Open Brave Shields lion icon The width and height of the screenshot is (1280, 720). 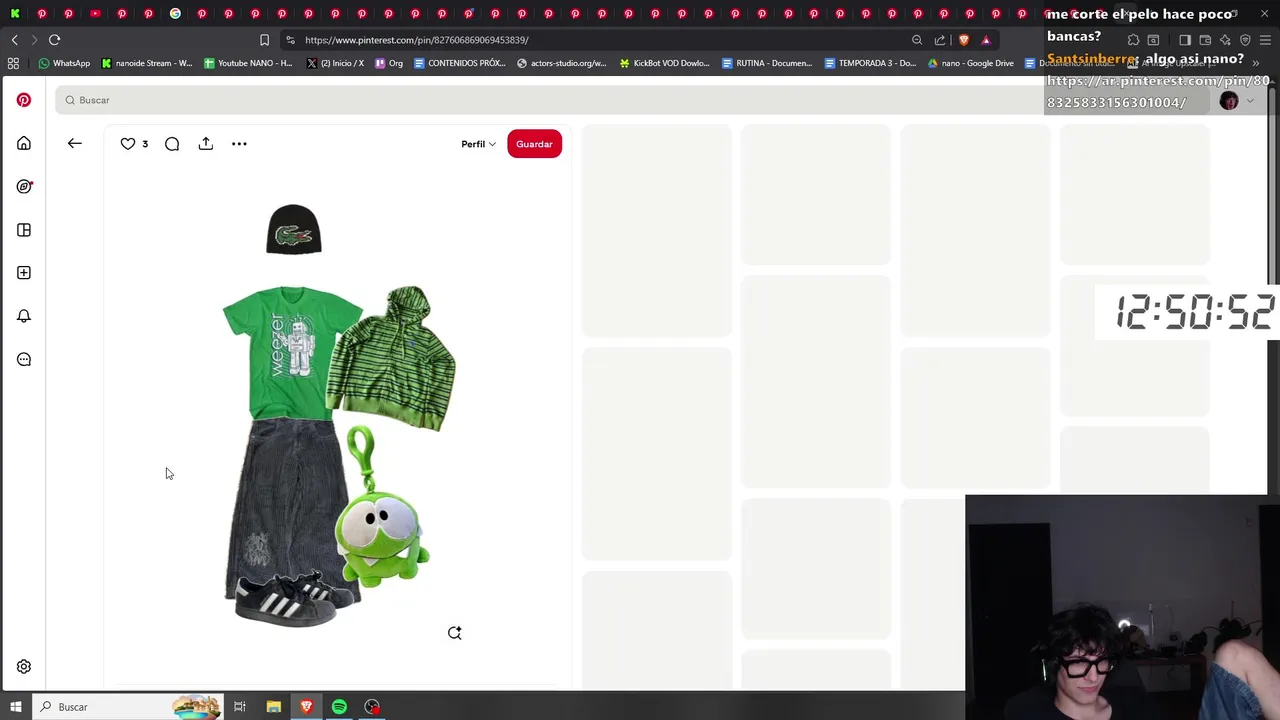click(964, 40)
